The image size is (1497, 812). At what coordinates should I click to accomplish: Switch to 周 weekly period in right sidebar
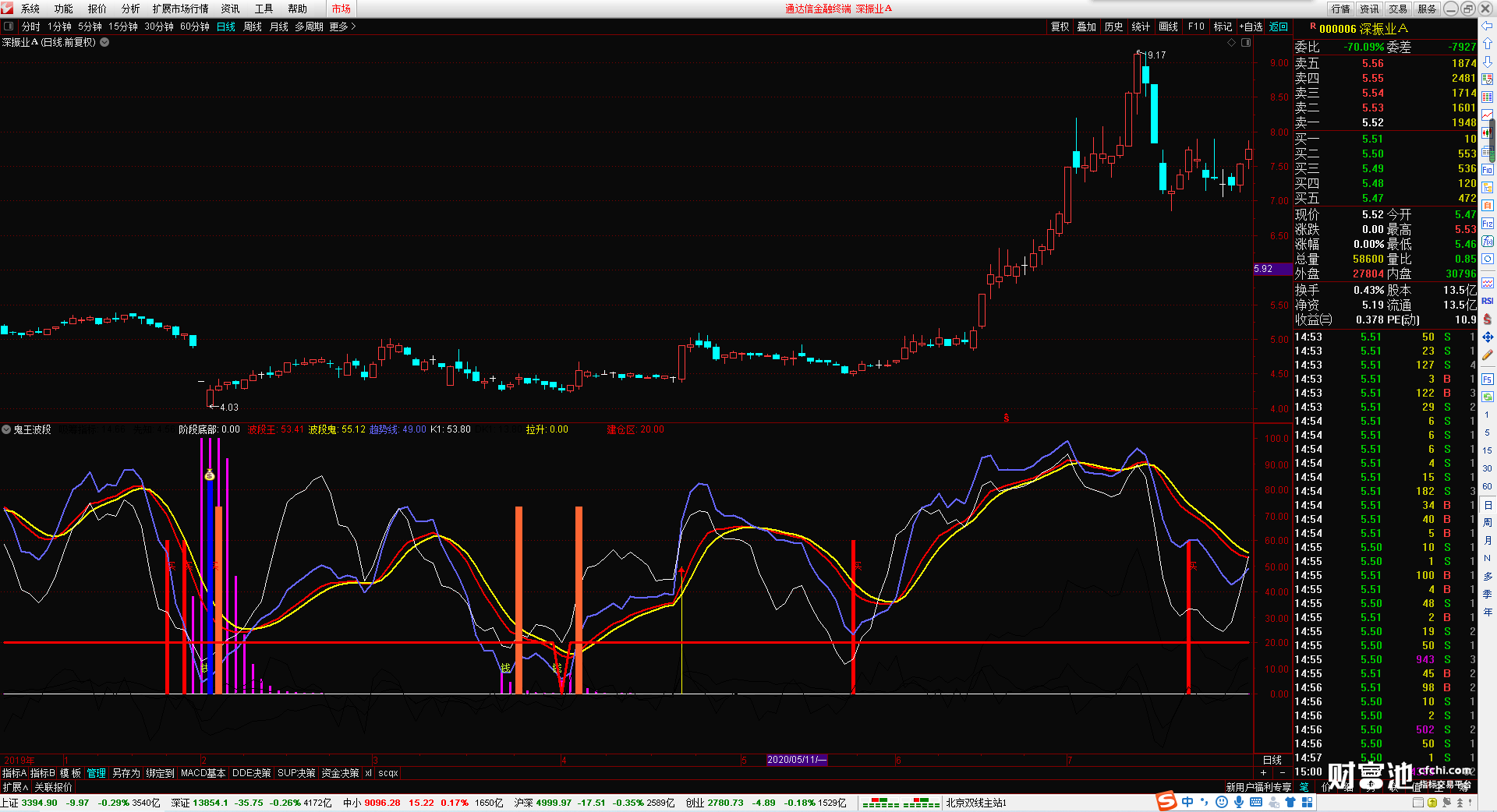coord(1487,522)
